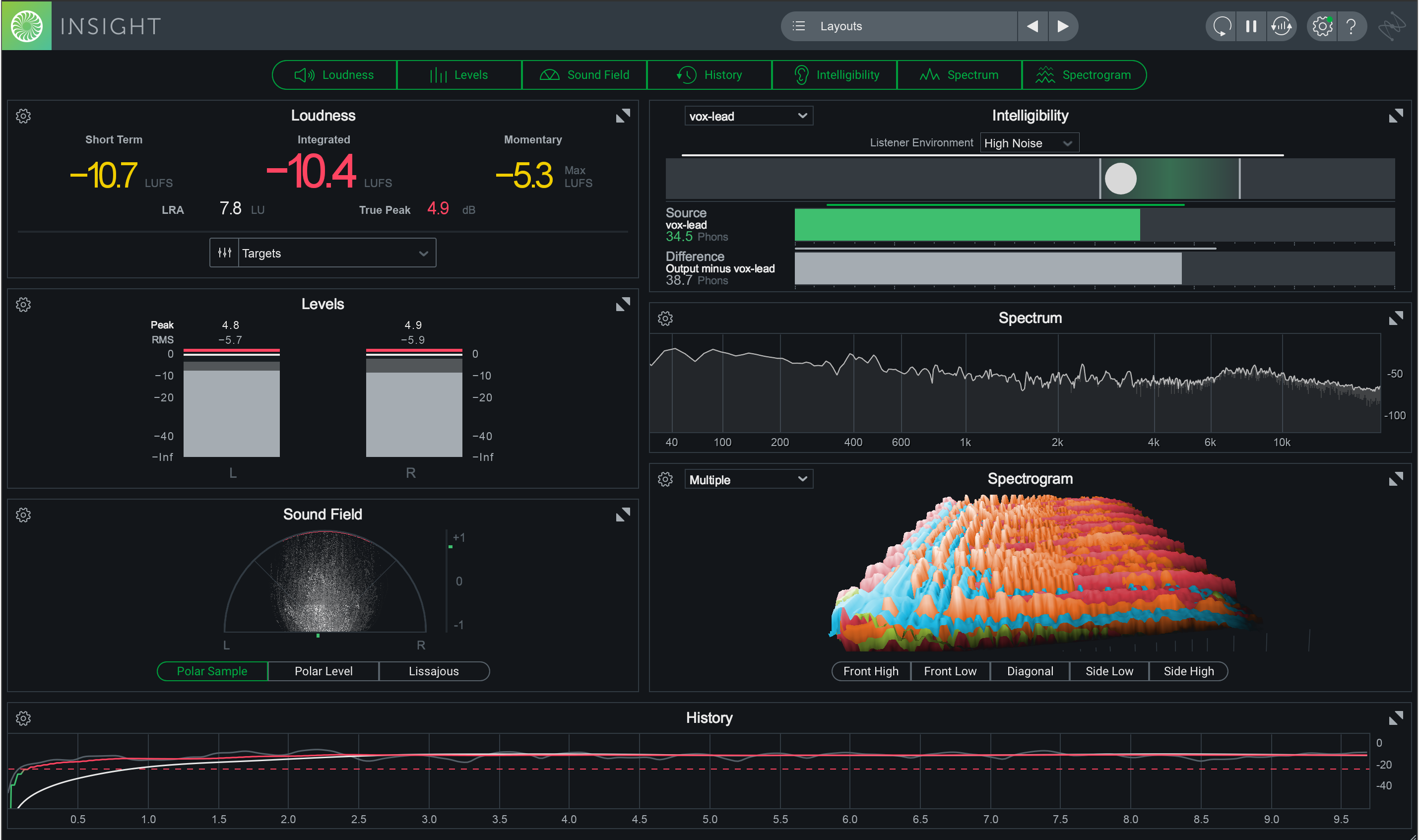The height and width of the screenshot is (840, 1419).
Task: Click the left channel peak value 4.8
Action: tap(230, 325)
